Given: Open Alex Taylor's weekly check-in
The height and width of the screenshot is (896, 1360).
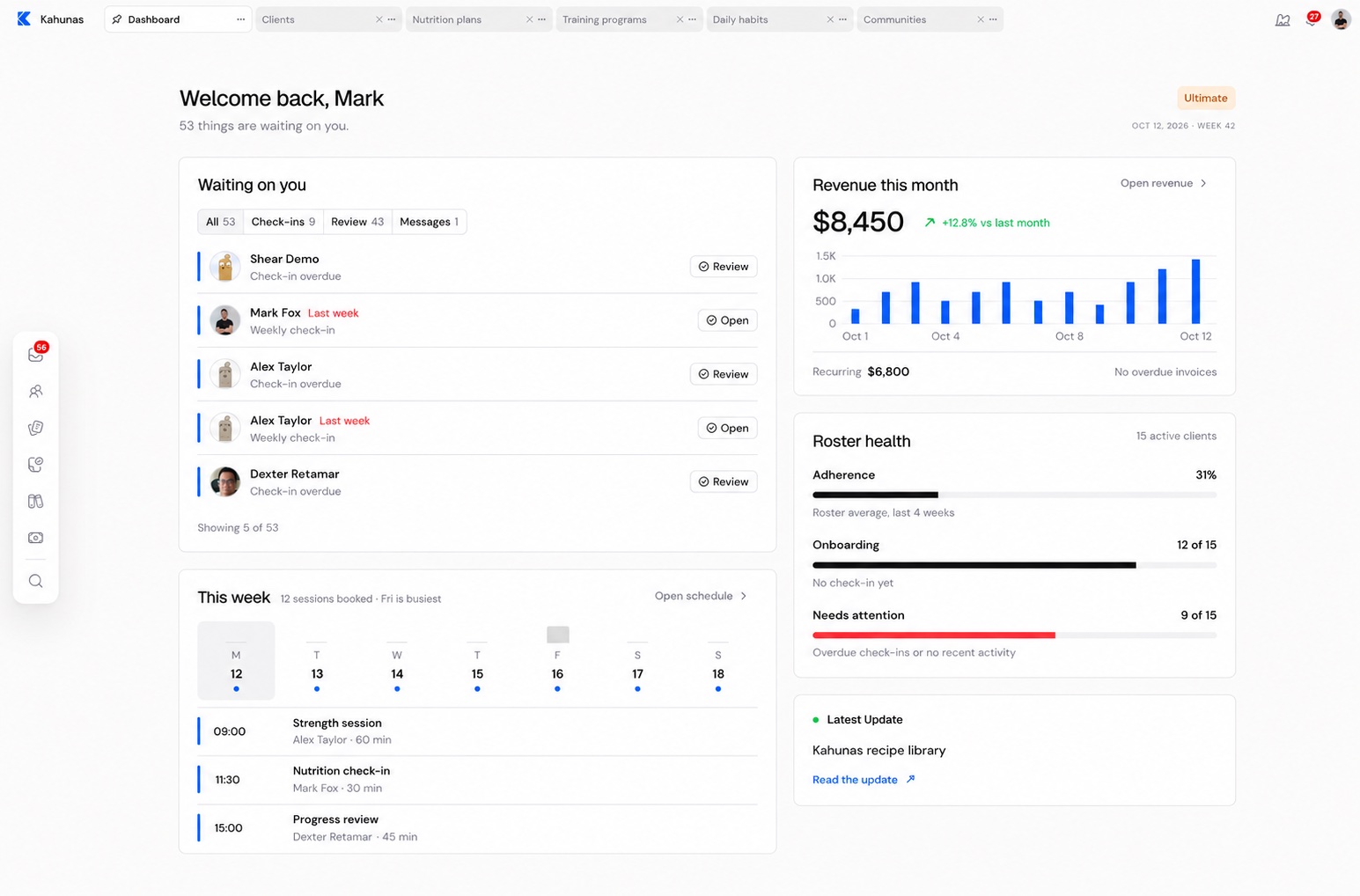Looking at the screenshot, I should coord(727,428).
